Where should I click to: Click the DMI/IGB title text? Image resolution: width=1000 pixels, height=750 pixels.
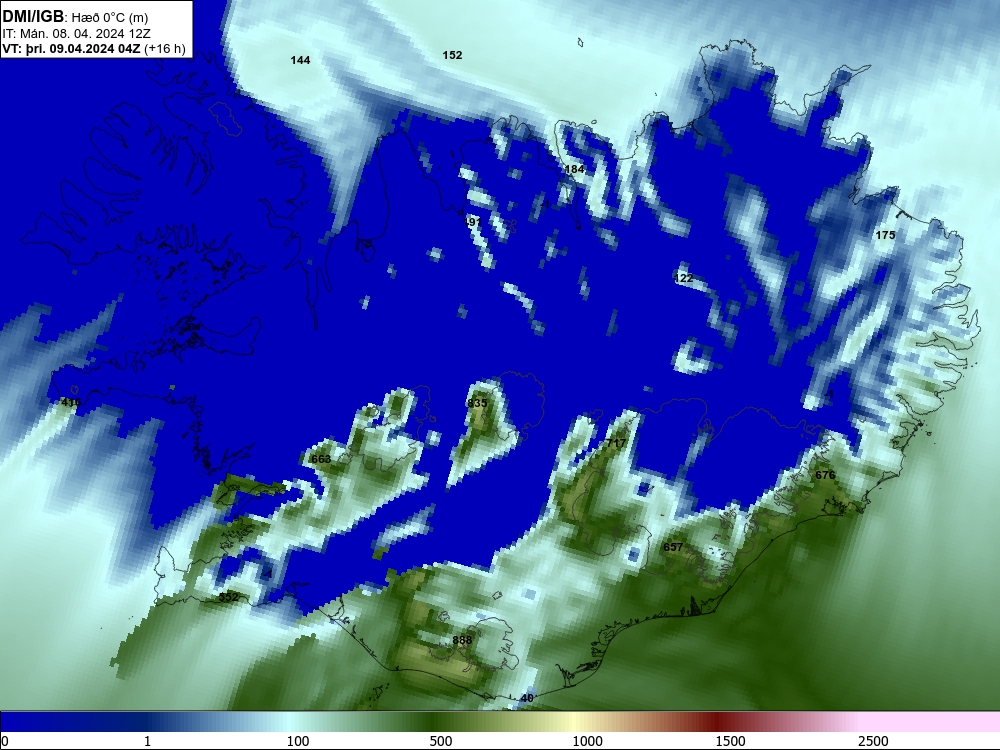click(33, 15)
